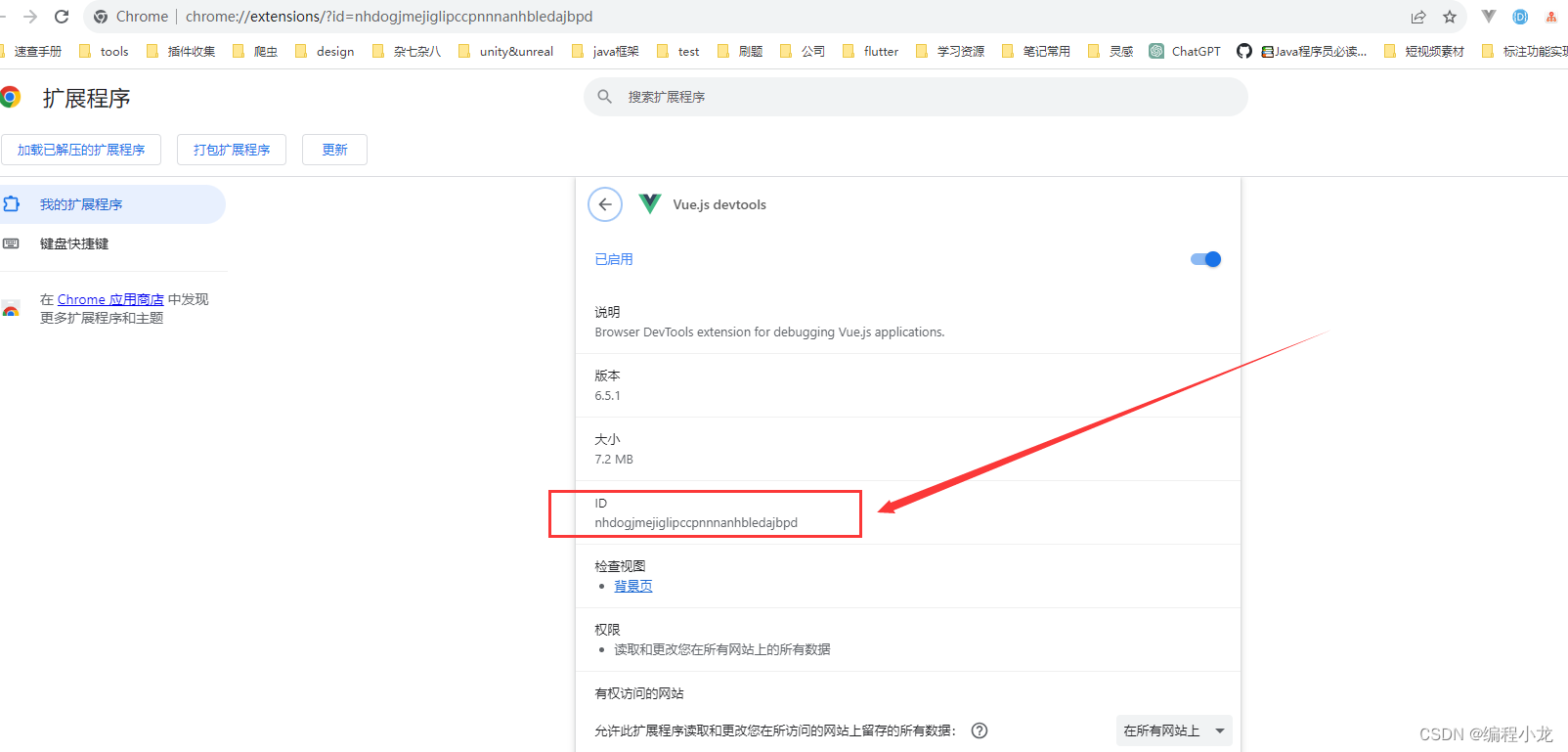Click the search magnifier icon
This screenshot has width=1568, height=752.
605,97
